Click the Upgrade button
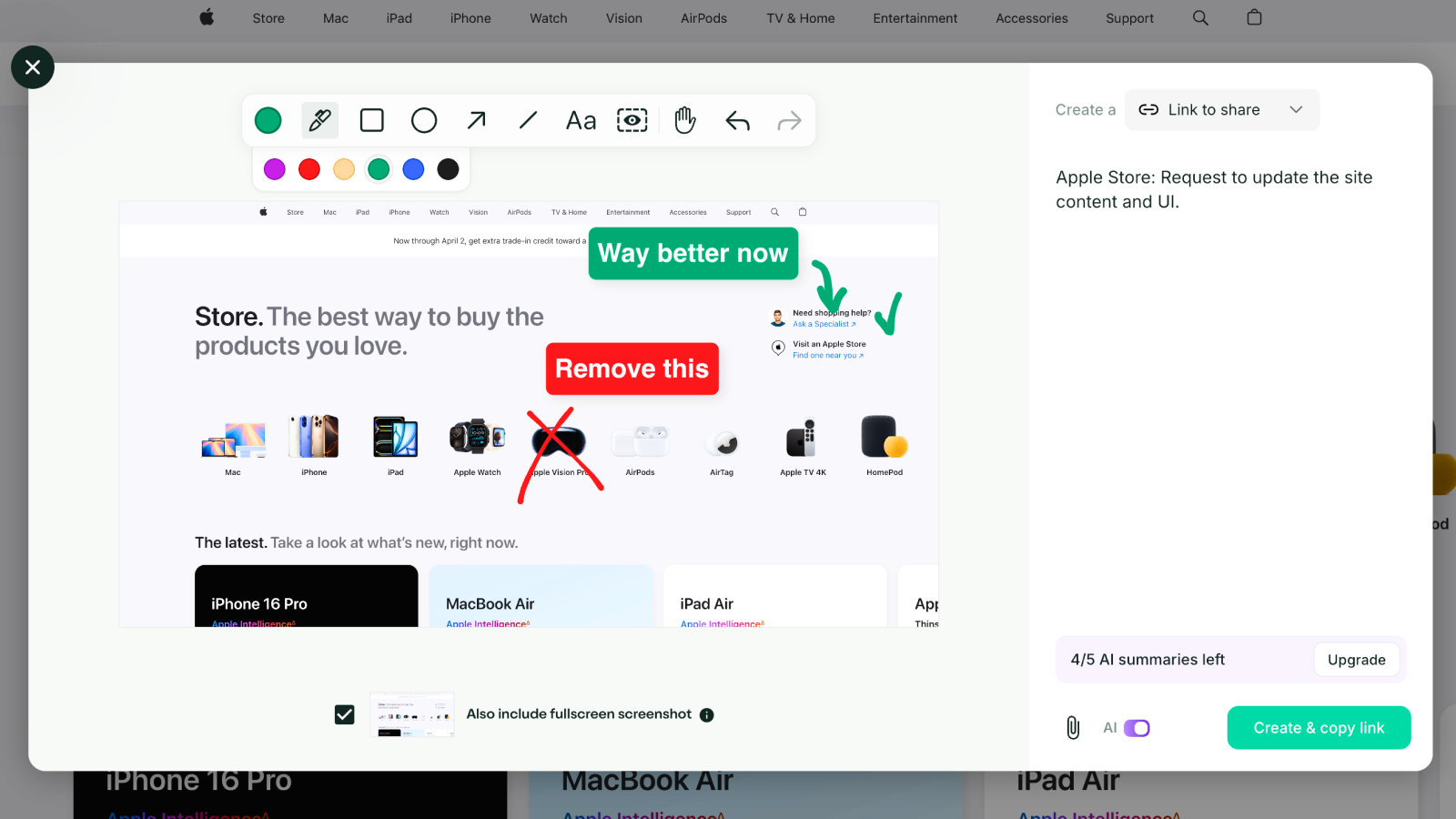Viewport: 1456px width, 819px height. pos(1356,660)
